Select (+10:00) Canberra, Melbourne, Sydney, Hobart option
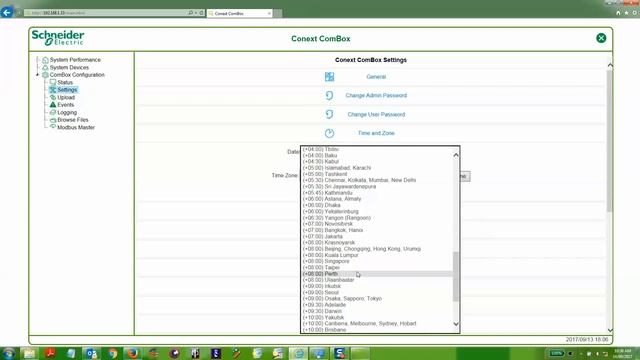Viewport: 640px width, 360px height. 377,324
